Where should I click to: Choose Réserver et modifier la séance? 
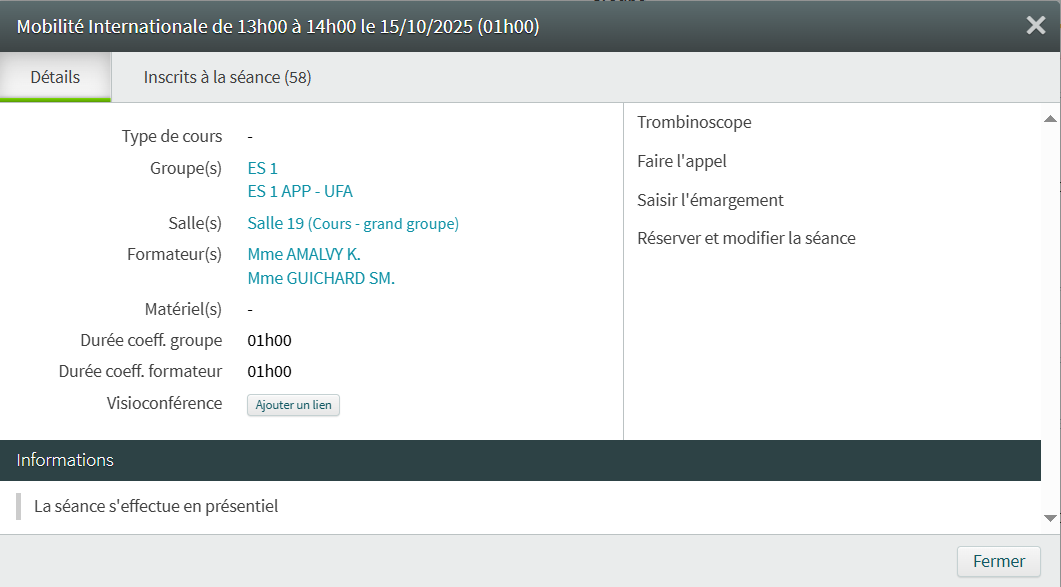(746, 238)
